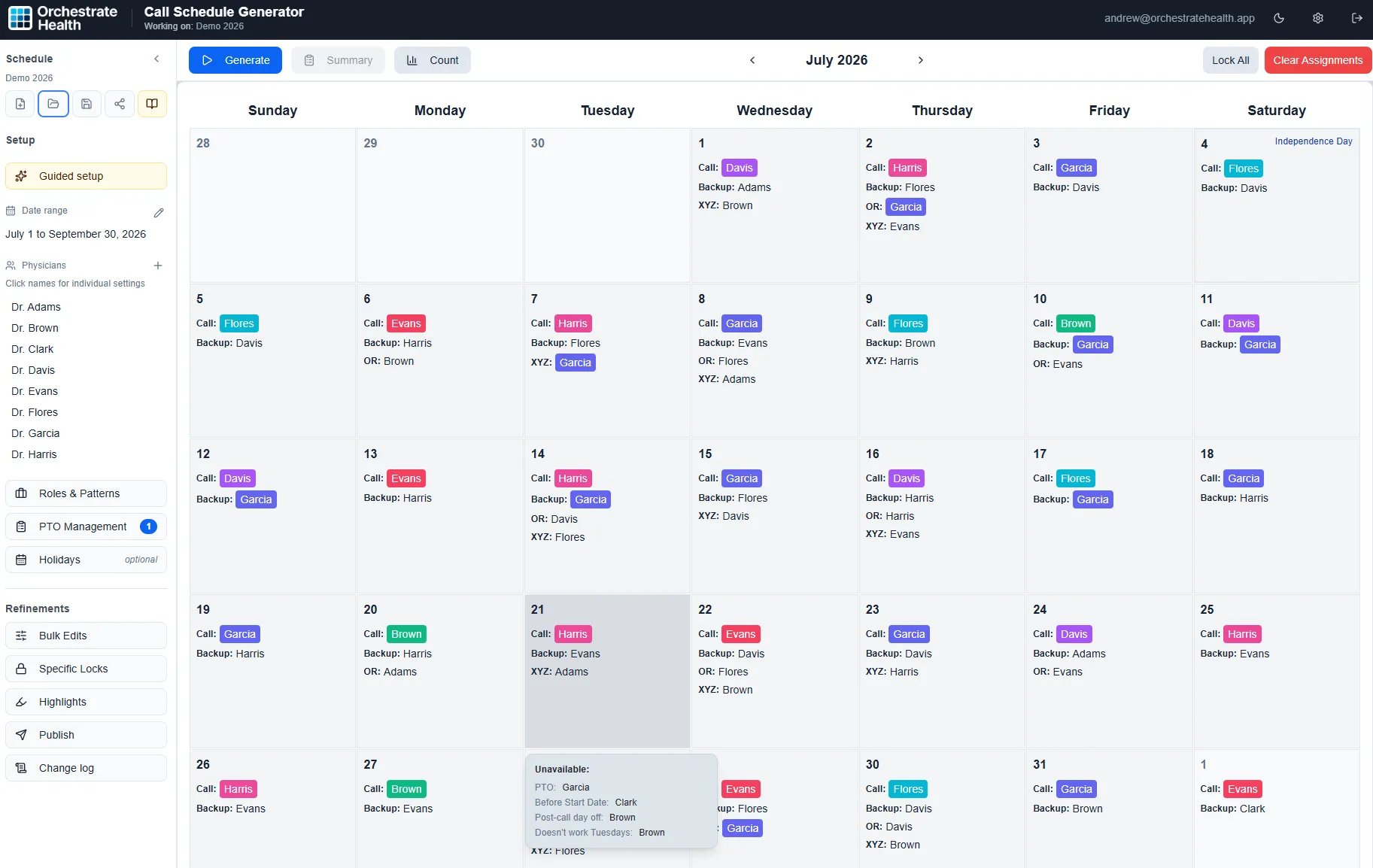Image resolution: width=1373 pixels, height=868 pixels.
Task: Add a physician with plus icon
Action: tap(158, 266)
